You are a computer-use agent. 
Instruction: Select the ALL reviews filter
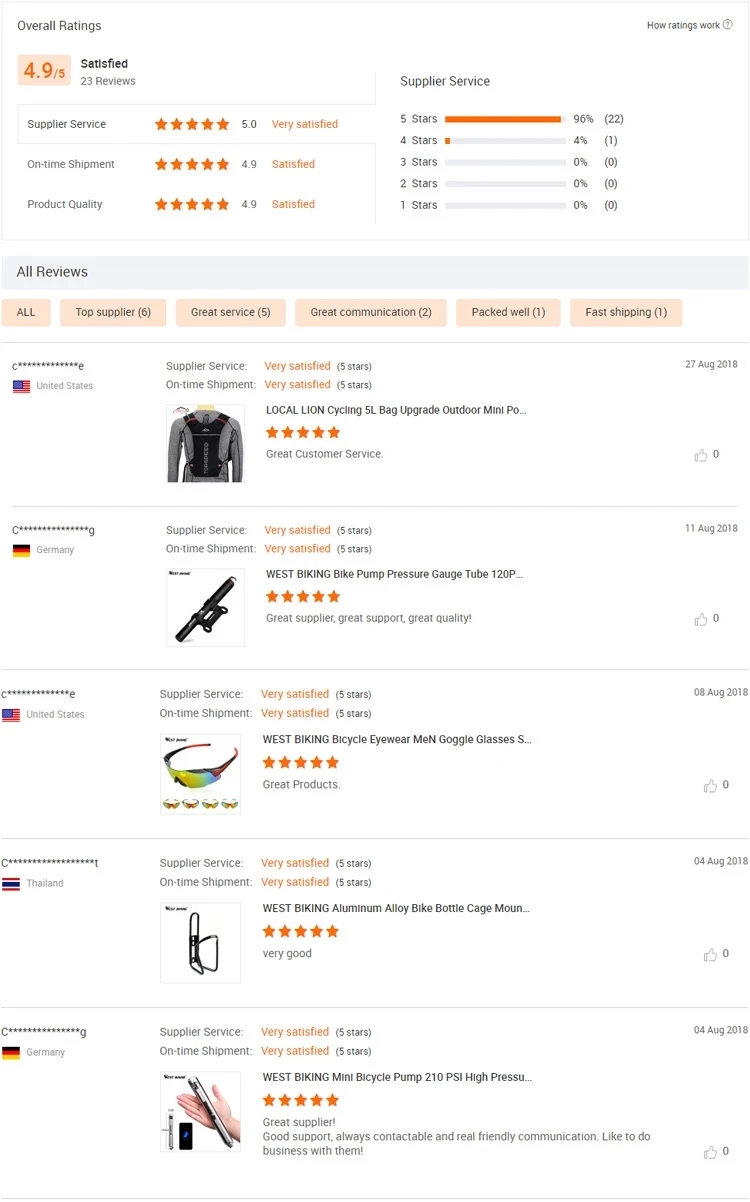tap(26, 312)
